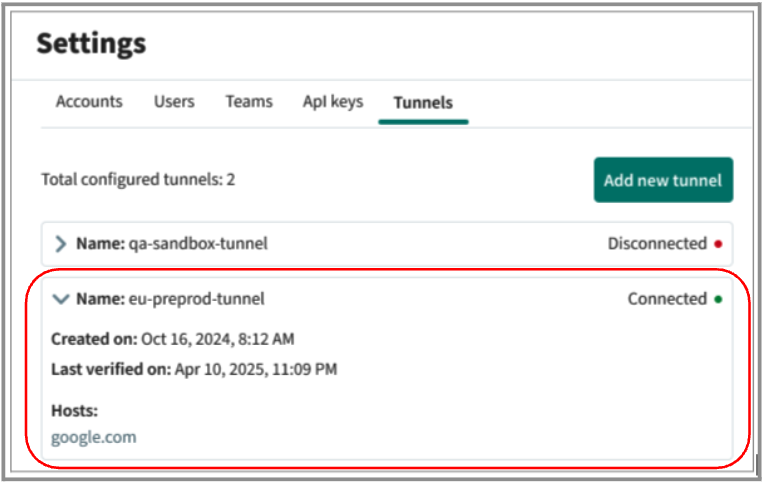Collapse the eu-preprod-tunnel chevron arrow
This screenshot has width=763, height=483.
point(61,298)
